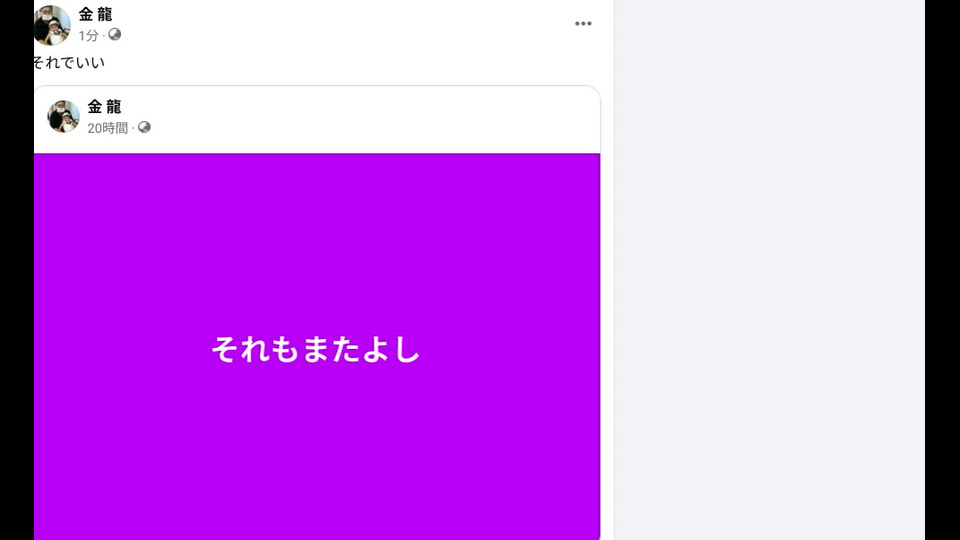Image resolution: width=960 pixels, height=540 pixels.
Task: Open the shared post's profile picture
Action: pyautogui.click(x=64, y=116)
